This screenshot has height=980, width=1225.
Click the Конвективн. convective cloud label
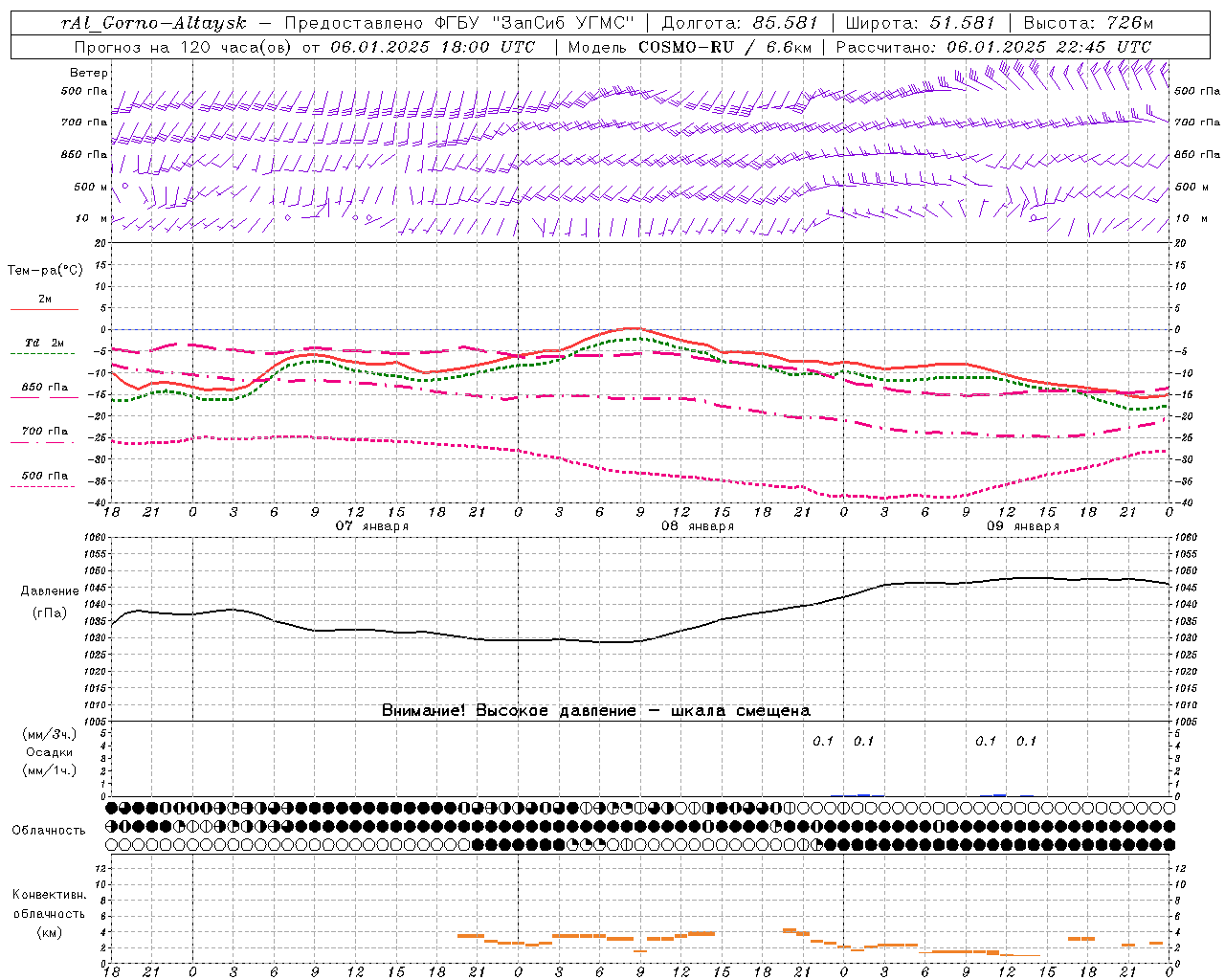coord(49,894)
